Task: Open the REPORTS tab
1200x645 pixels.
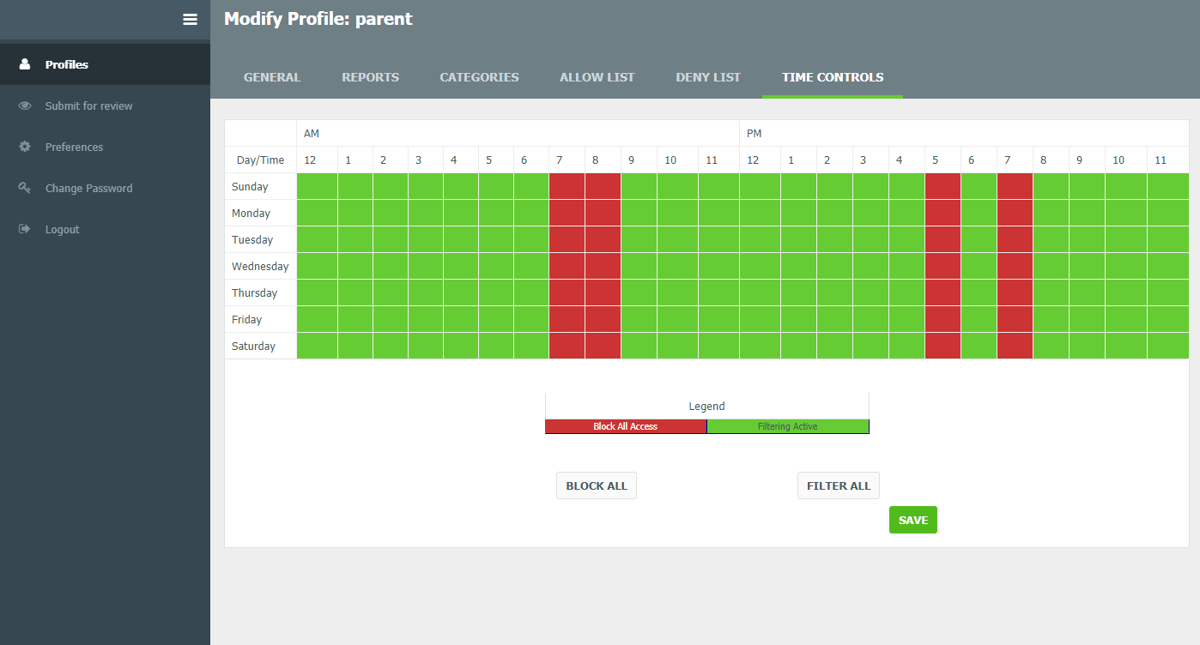Action: (x=370, y=77)
